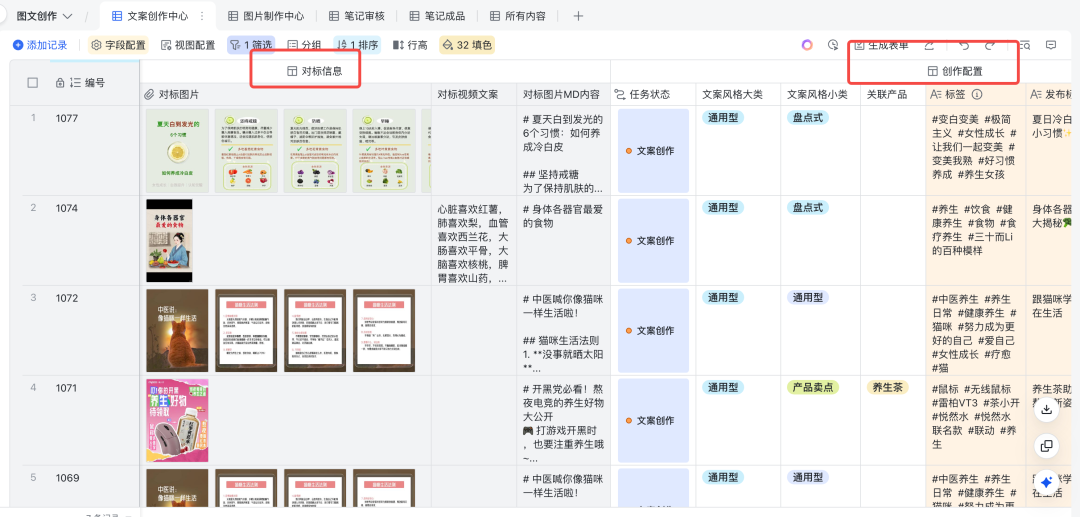The height and width of the screenshot is (517, 1080).
Task: Open the 1 筛选 filter menu
Action: (251, 45)
